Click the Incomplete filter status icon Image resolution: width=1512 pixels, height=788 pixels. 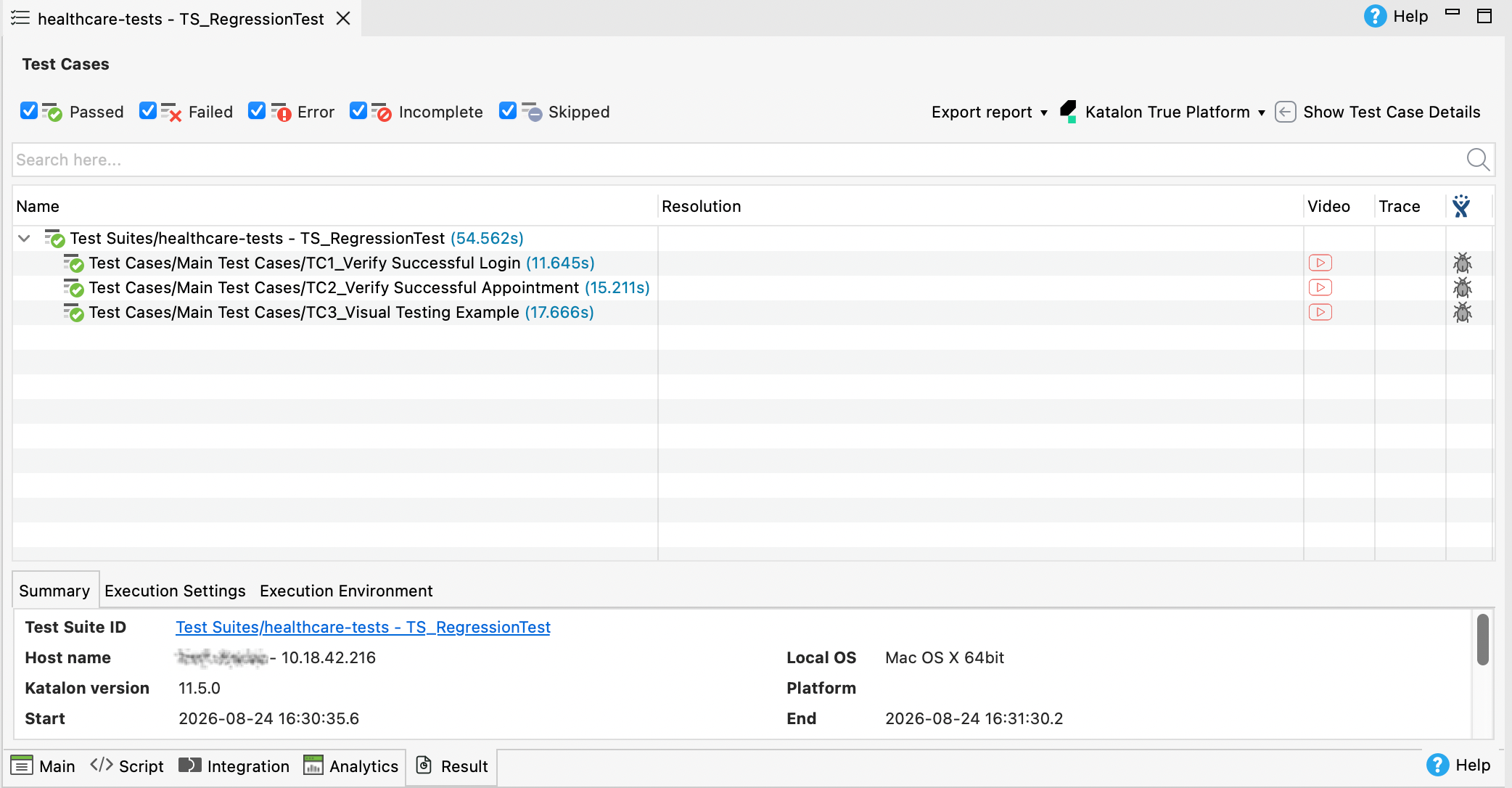click(x=382, y=112)
